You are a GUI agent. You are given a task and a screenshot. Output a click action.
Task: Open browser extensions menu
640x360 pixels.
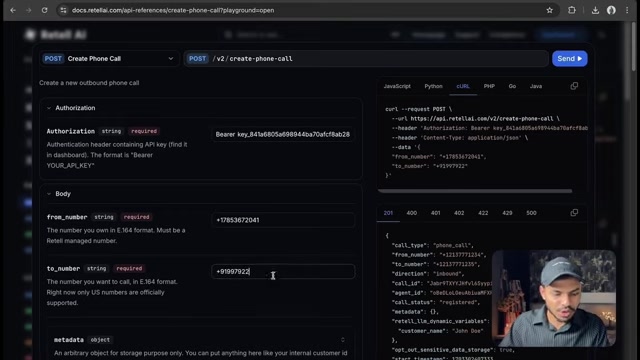click(572, 10)
